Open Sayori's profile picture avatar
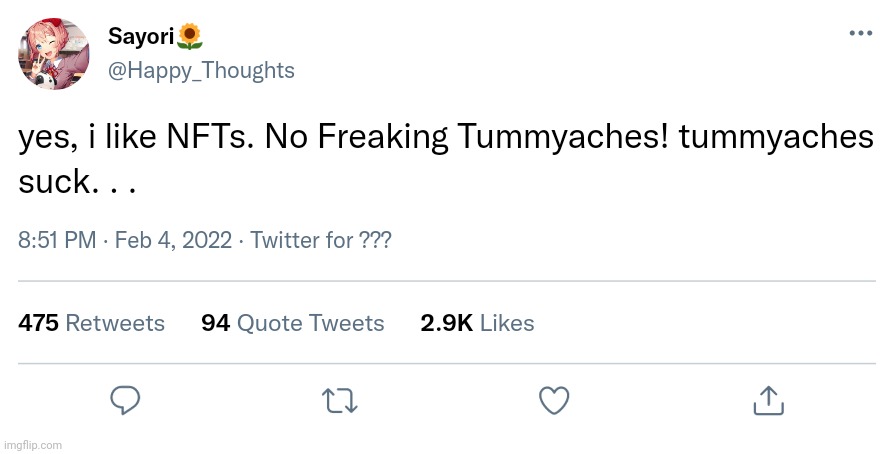Image resolution: width=894 pixels, height=454 pixels. (55, 53)
